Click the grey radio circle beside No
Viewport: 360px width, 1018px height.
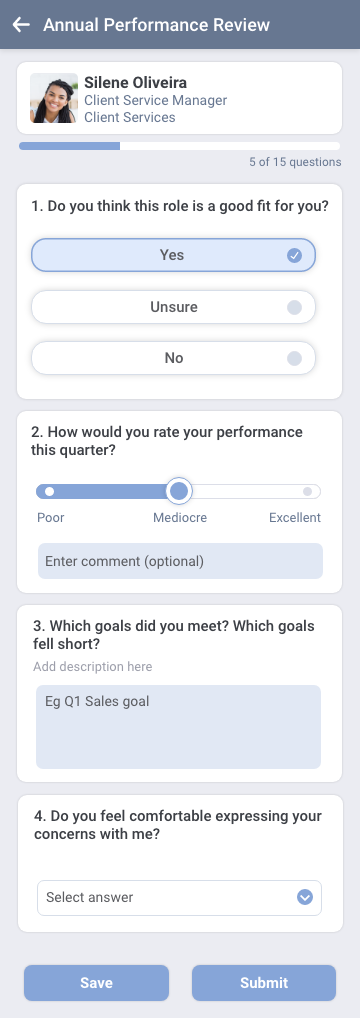[294, 358]
